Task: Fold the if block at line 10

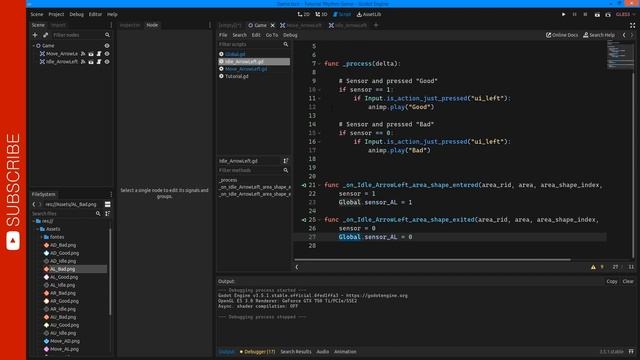Action: 319,90
